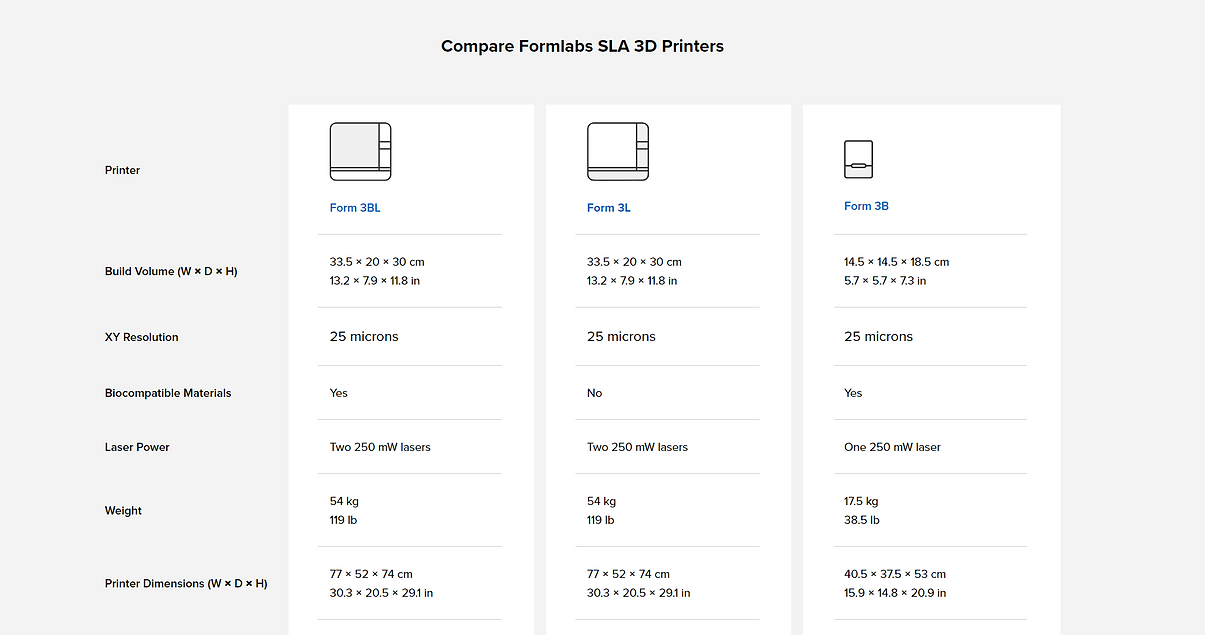Image resolution: width=1205 pixels, height=635 pixels.
Task: Open the Form 3BL link
Action: point(355,208)
